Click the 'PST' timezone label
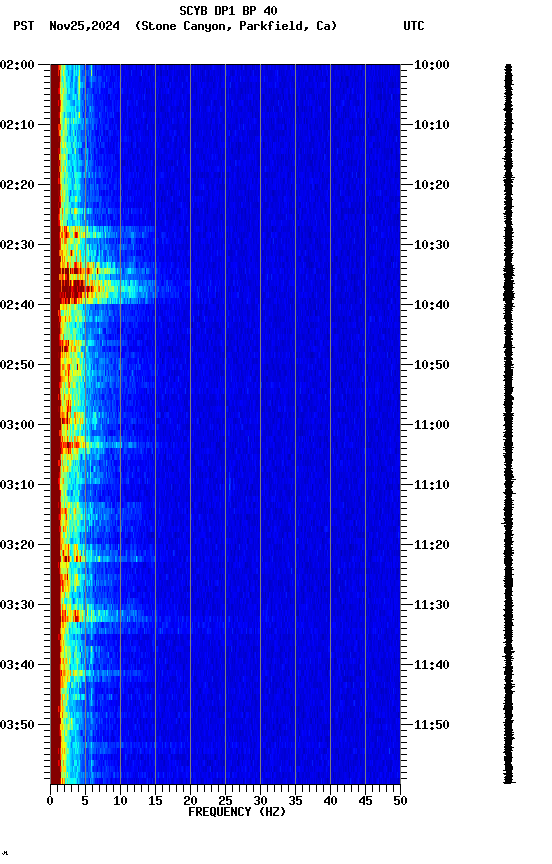The height and width of the screenshot is (864, 552). pyautogui.click(x=24, y=26)
